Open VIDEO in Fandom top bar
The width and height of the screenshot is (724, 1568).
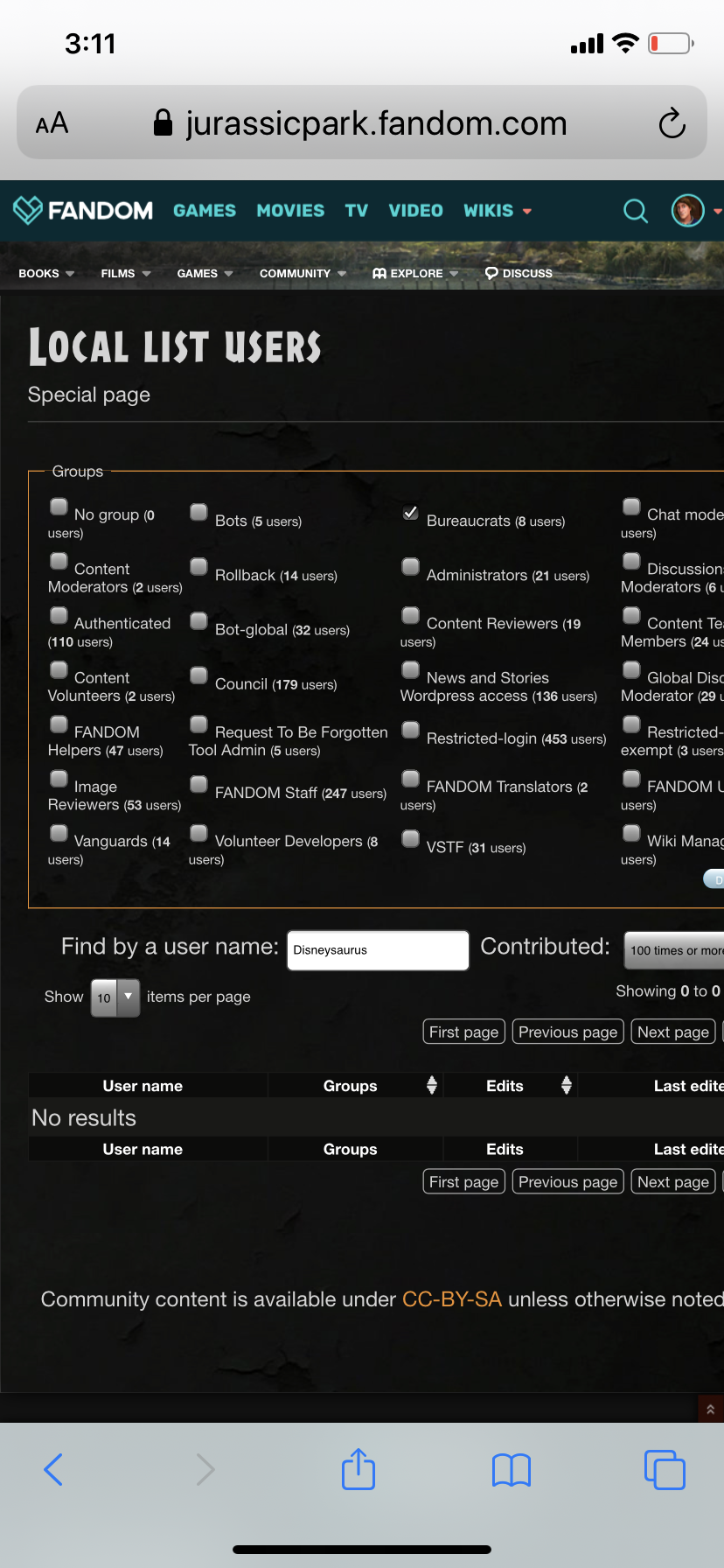tap(416, 211)
